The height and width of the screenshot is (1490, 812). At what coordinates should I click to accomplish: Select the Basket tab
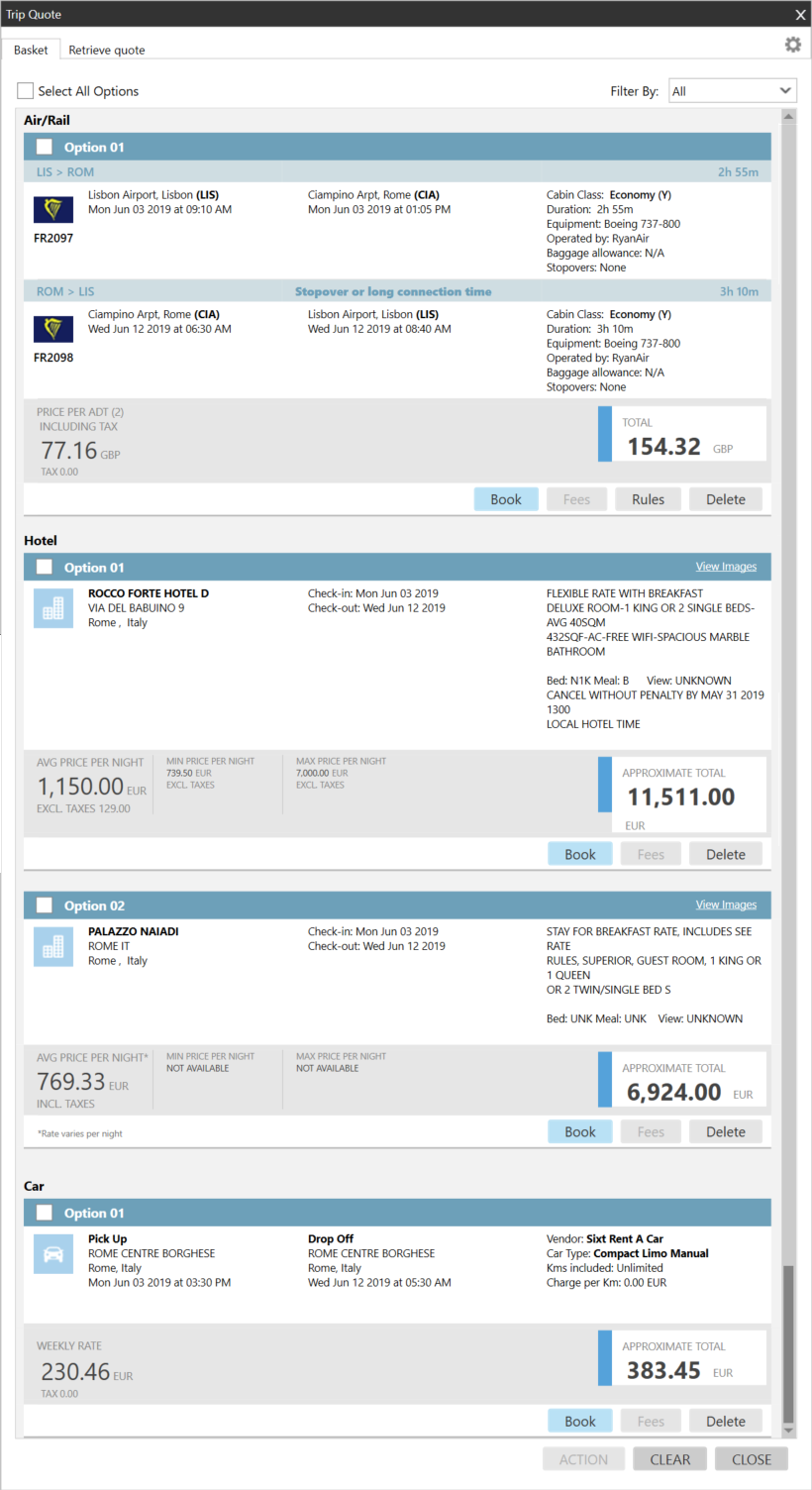31,50
